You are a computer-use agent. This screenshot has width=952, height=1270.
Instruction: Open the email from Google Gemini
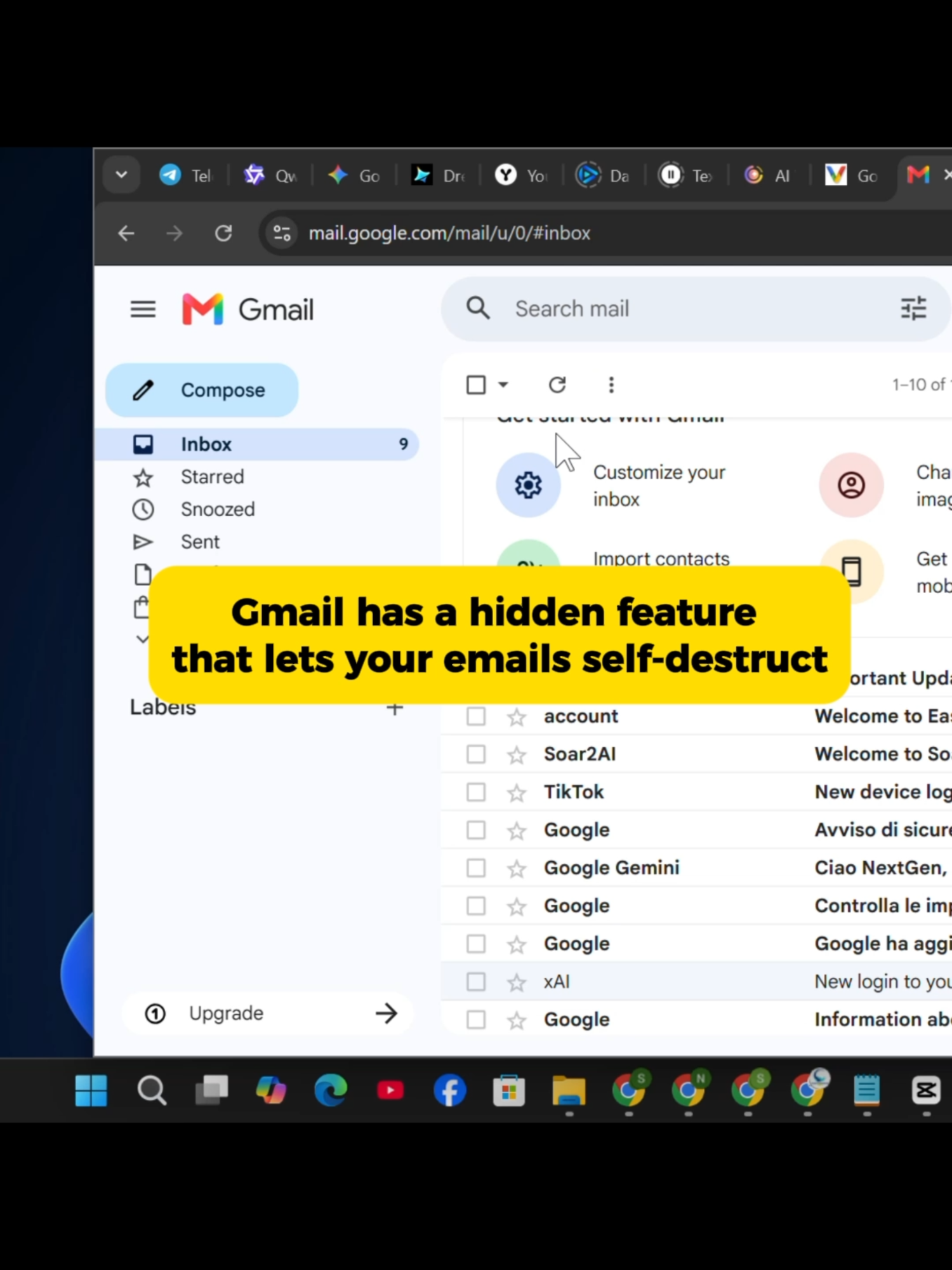(697, 868)
